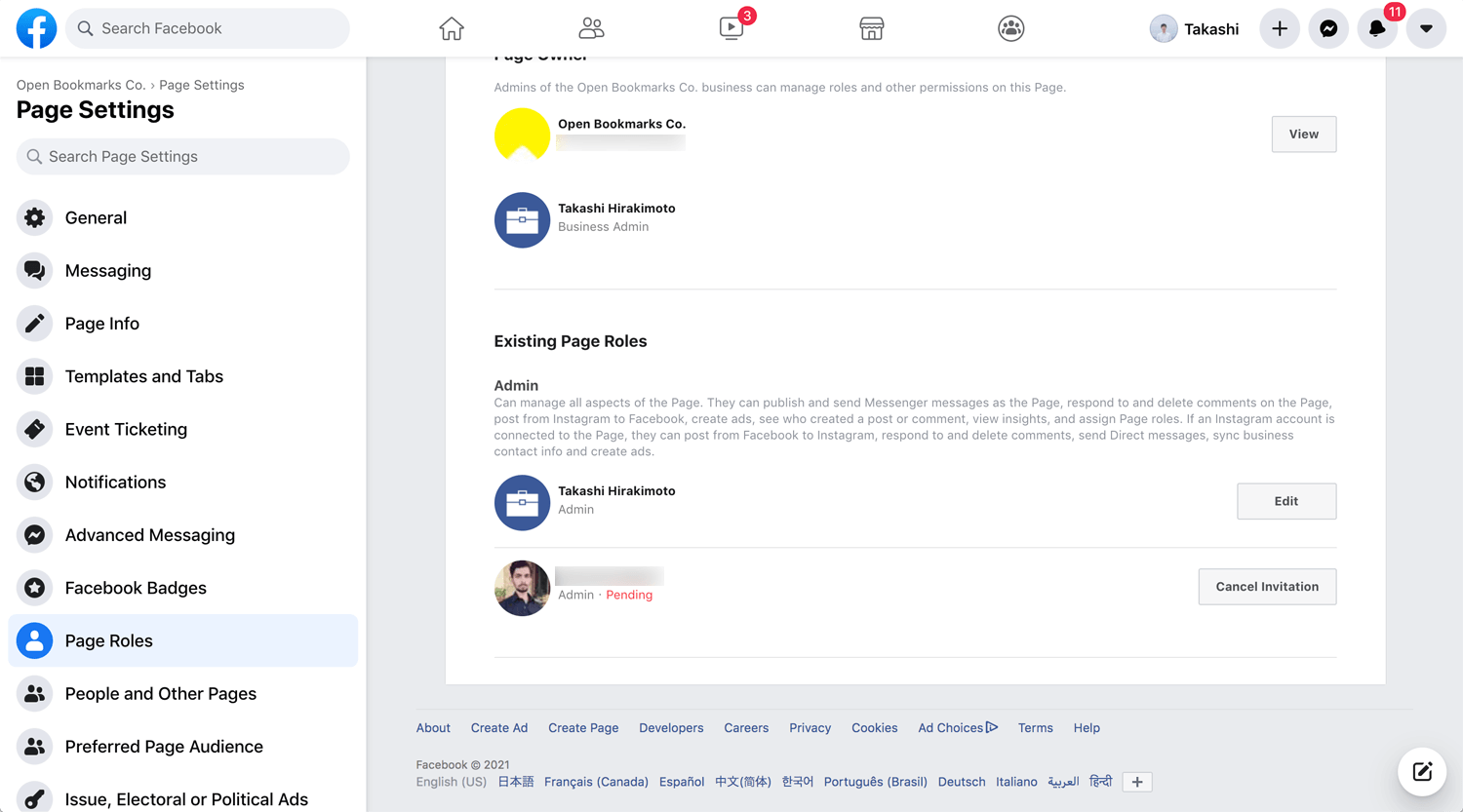1463x812 pixels.
Task: Open the Marketplace icon
Action: [x=872, y=28]
